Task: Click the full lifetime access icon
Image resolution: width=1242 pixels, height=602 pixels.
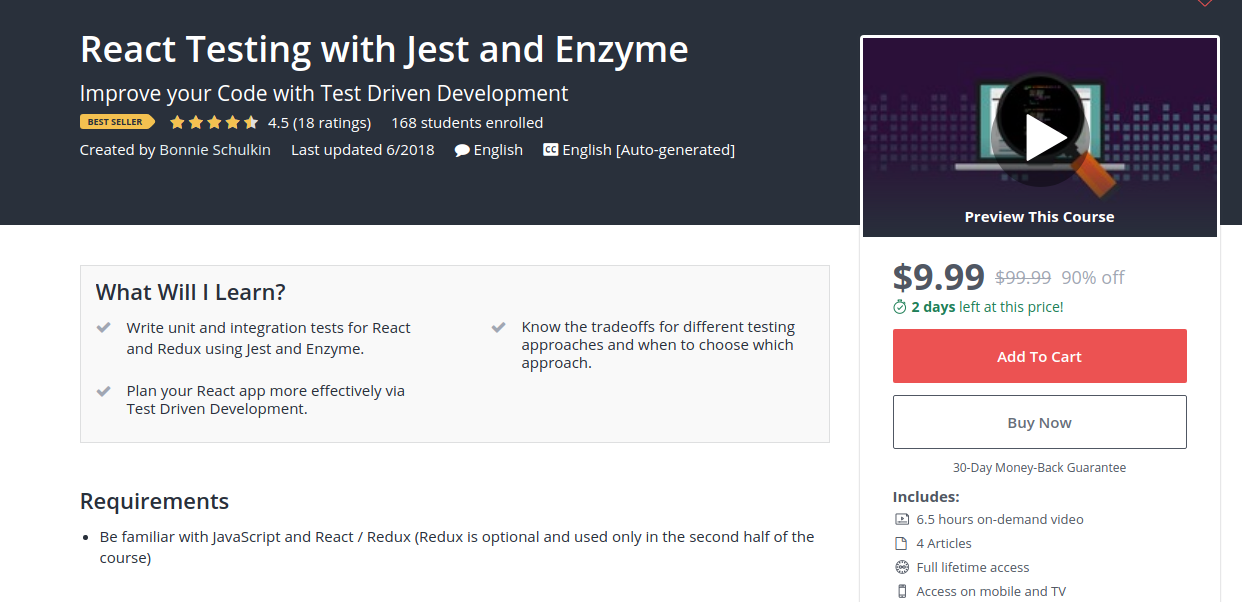Action: (x=902, y=567)
